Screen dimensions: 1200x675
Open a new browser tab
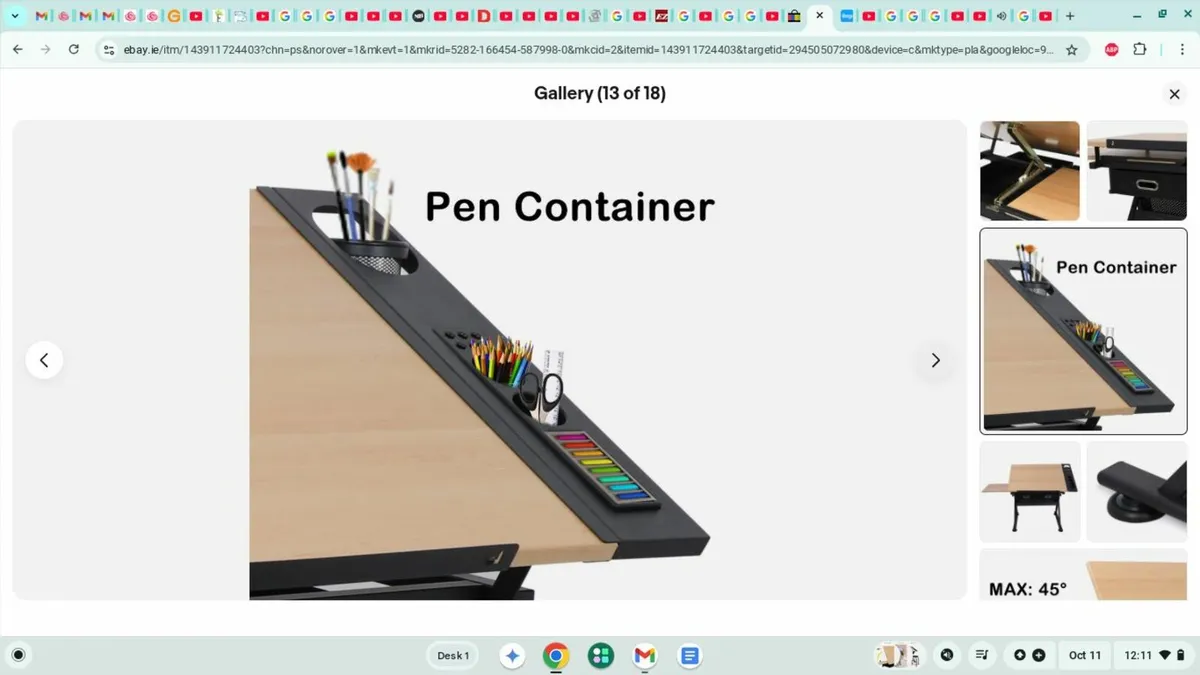pos(1070,16)
